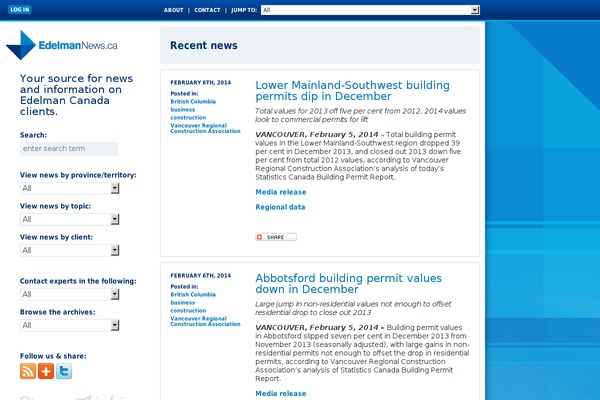
Task: Open the Twitter follow icon
Action: click(x=64, y=371)
